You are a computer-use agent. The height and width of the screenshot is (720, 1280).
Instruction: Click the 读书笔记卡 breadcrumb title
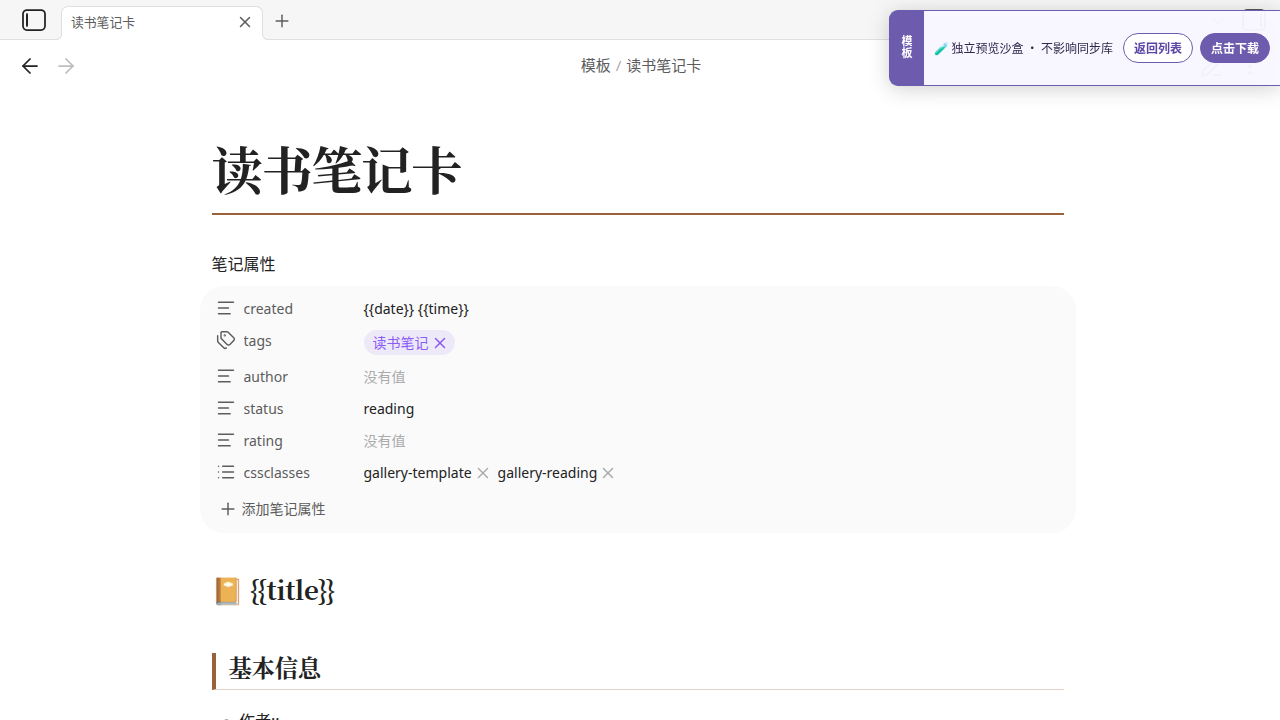(x=664, y=66)
